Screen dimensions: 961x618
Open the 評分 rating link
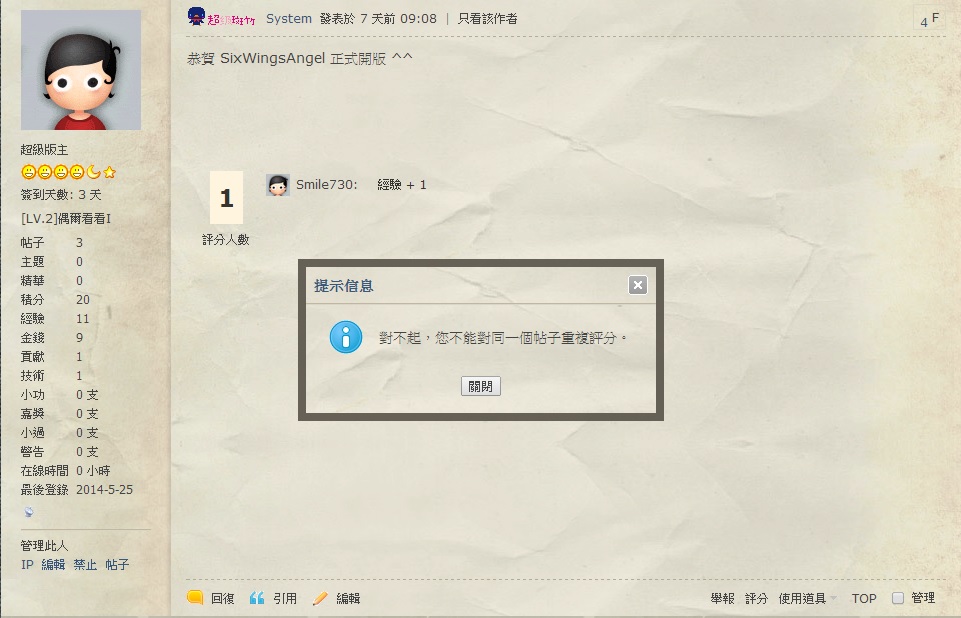(x=756, y=598)
